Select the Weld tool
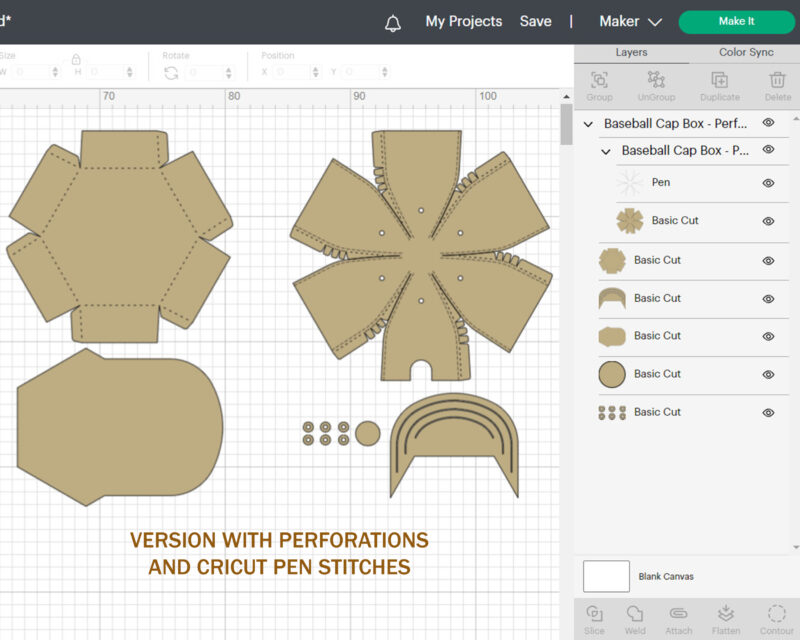 pyautogui.click(x=635, y=614)
